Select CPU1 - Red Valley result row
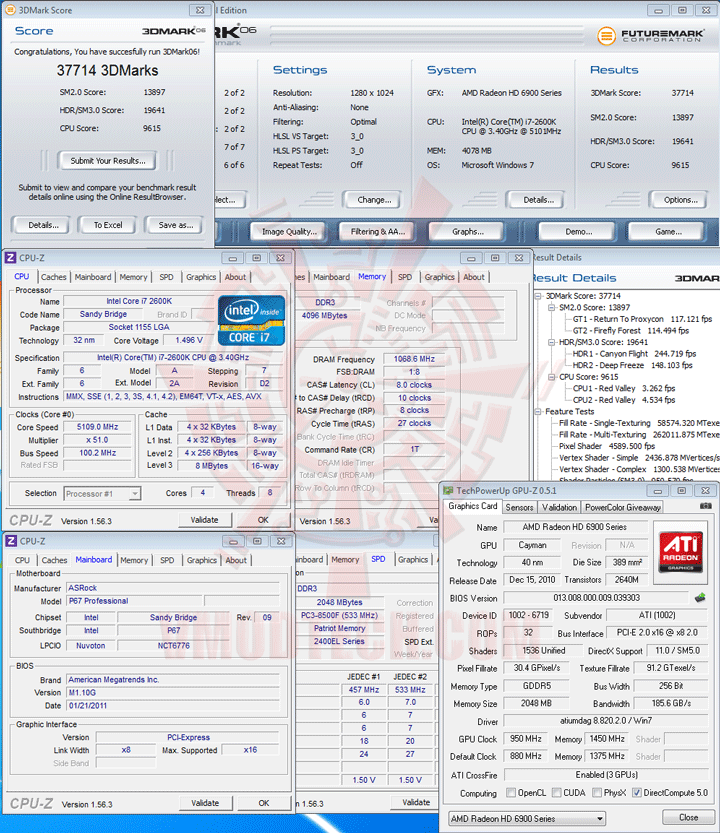720x833 pixels. (x=624, y=388)
